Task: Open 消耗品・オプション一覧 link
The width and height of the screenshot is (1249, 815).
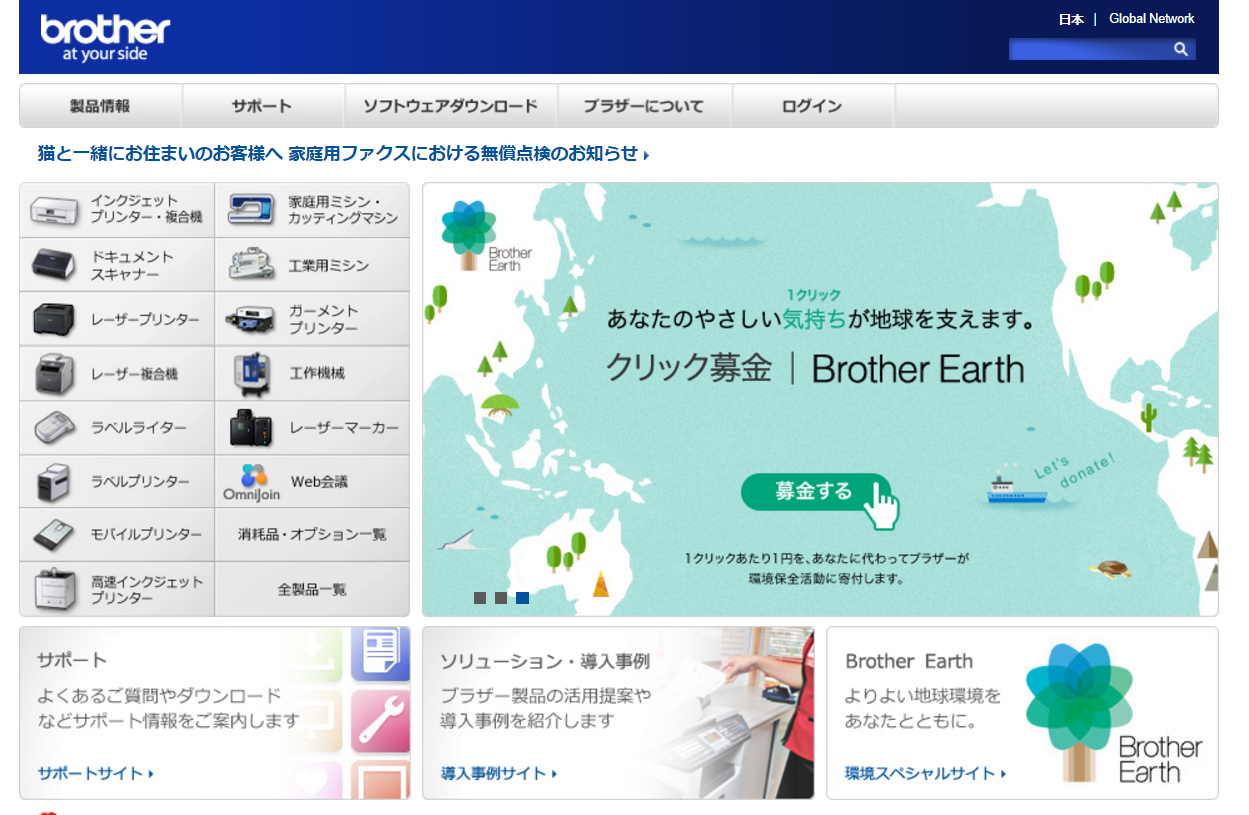Action: coord(312,535)
